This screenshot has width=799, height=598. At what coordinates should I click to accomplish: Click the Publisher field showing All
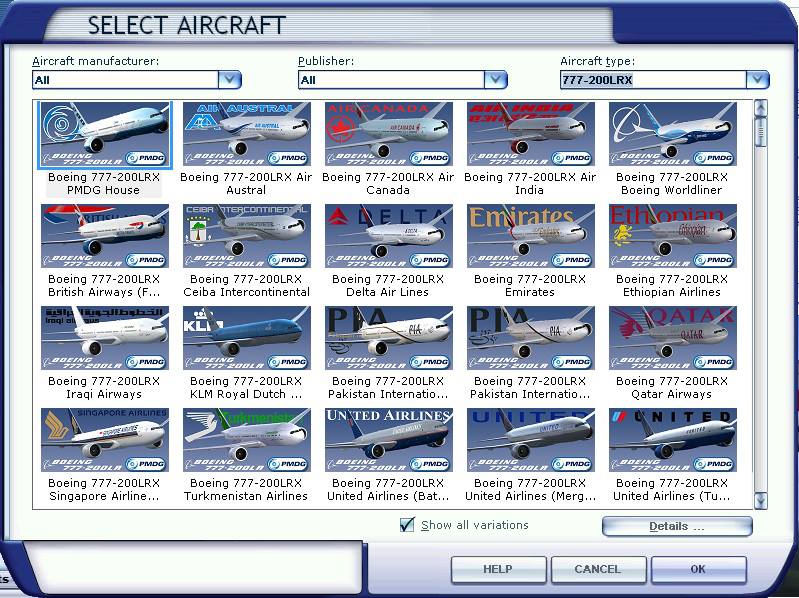[391, 79]
